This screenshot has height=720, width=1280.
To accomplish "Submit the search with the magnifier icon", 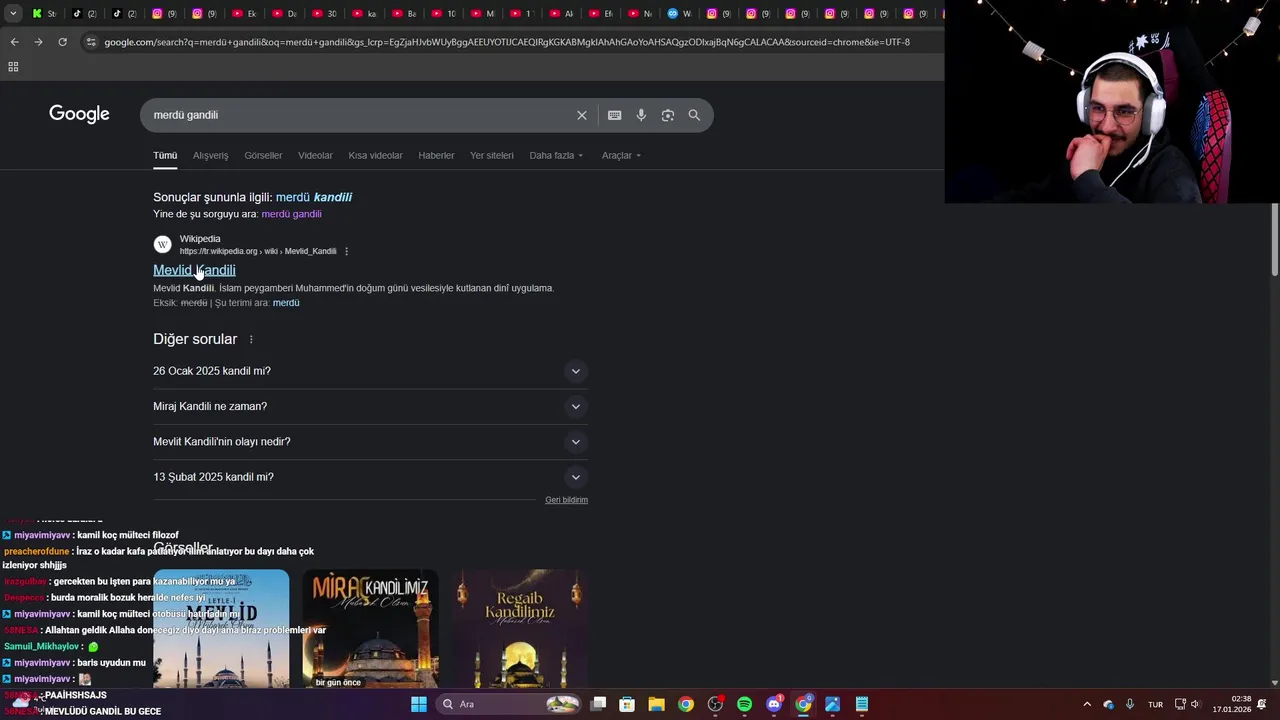I will click(x=694, y=115).
